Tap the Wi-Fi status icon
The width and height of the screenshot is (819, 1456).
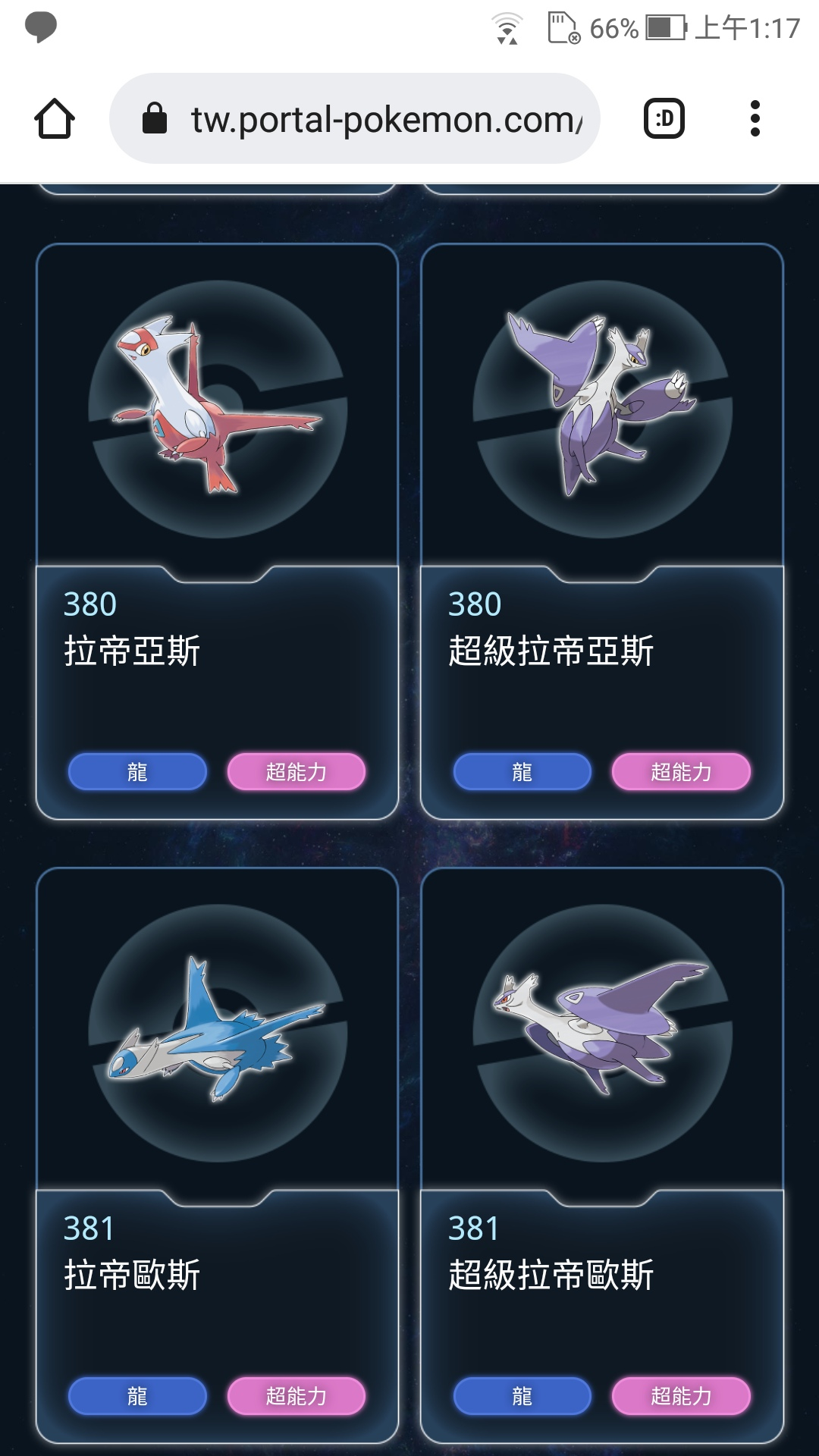[507, 29]
